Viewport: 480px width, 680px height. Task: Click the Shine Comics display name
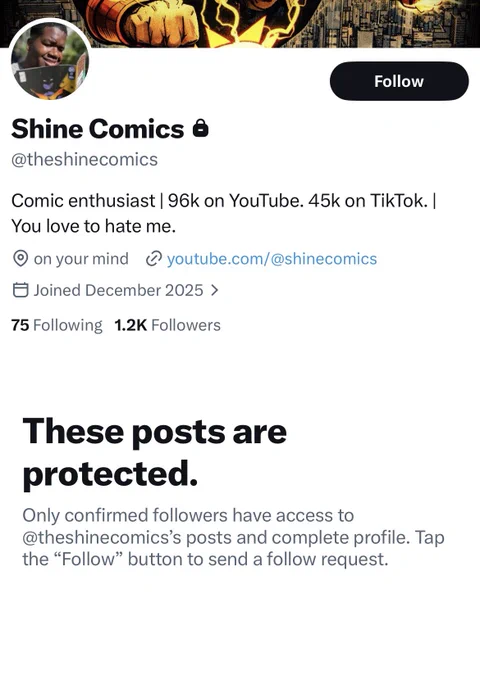pyautogui.click(x=98, y=129)
